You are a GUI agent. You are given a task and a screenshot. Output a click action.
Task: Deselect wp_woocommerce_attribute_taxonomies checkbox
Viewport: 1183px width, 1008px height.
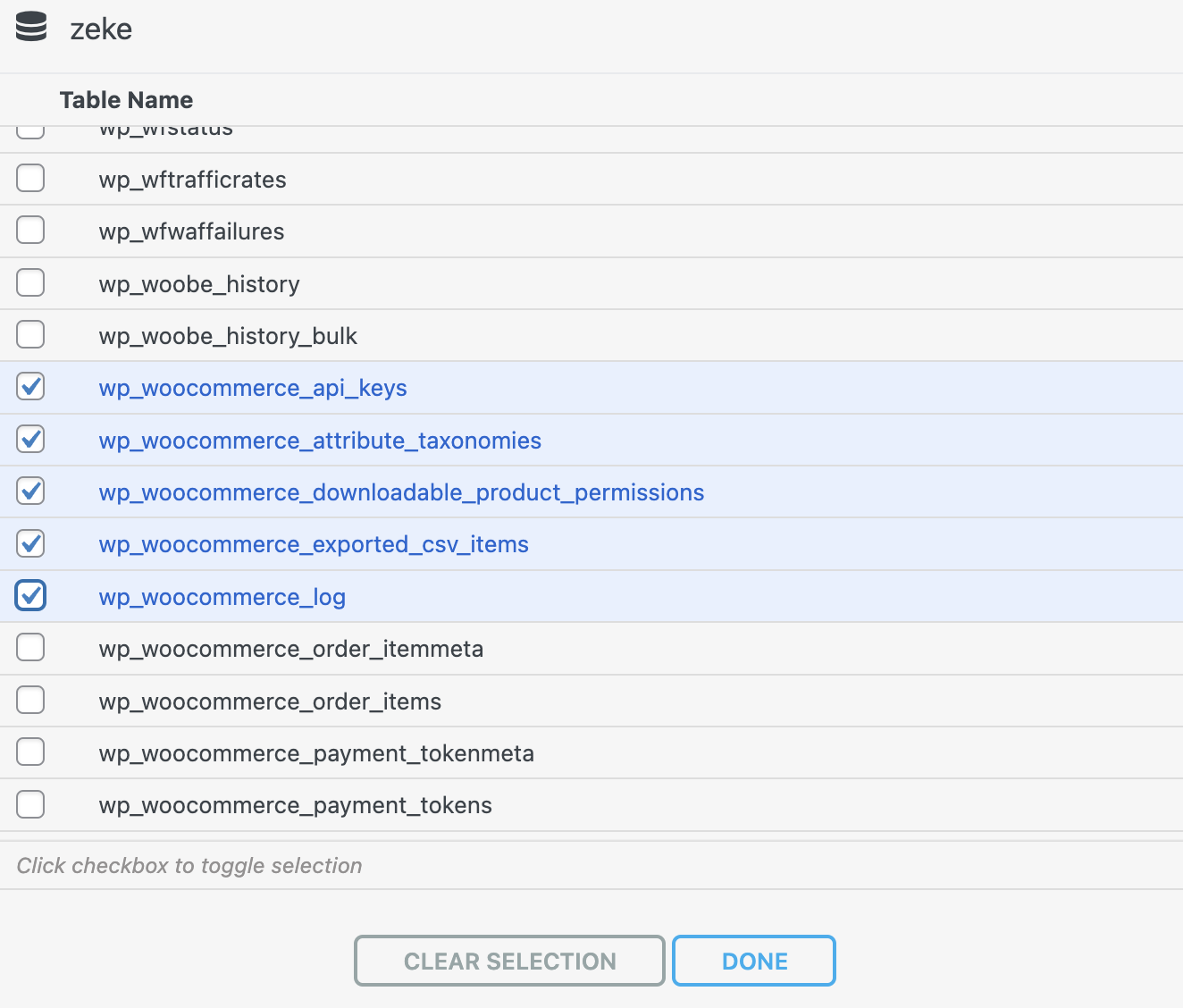[x=30, y=440]
